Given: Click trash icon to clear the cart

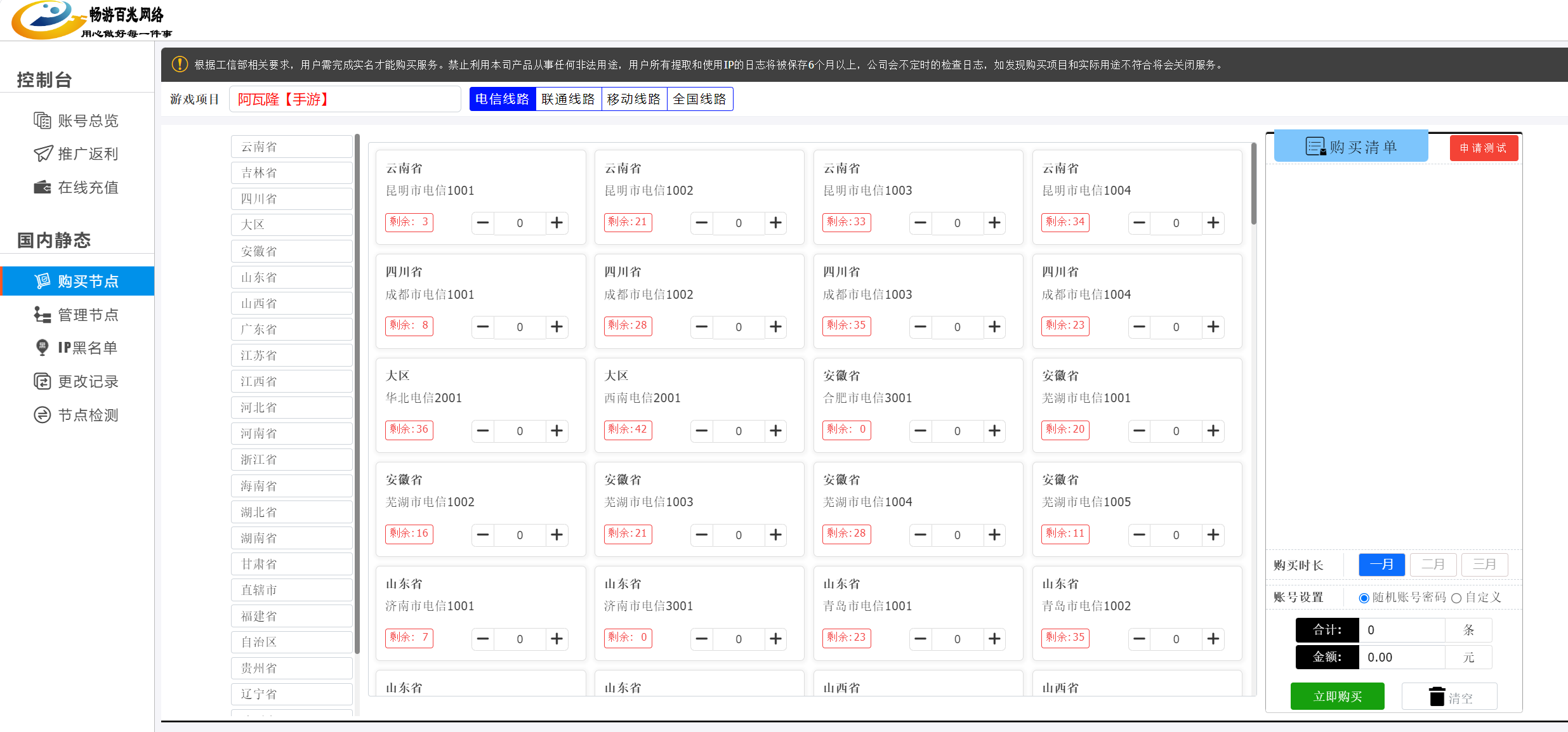Looking at the screenshot, I should pyautogui.click(x=1437, y=696).
